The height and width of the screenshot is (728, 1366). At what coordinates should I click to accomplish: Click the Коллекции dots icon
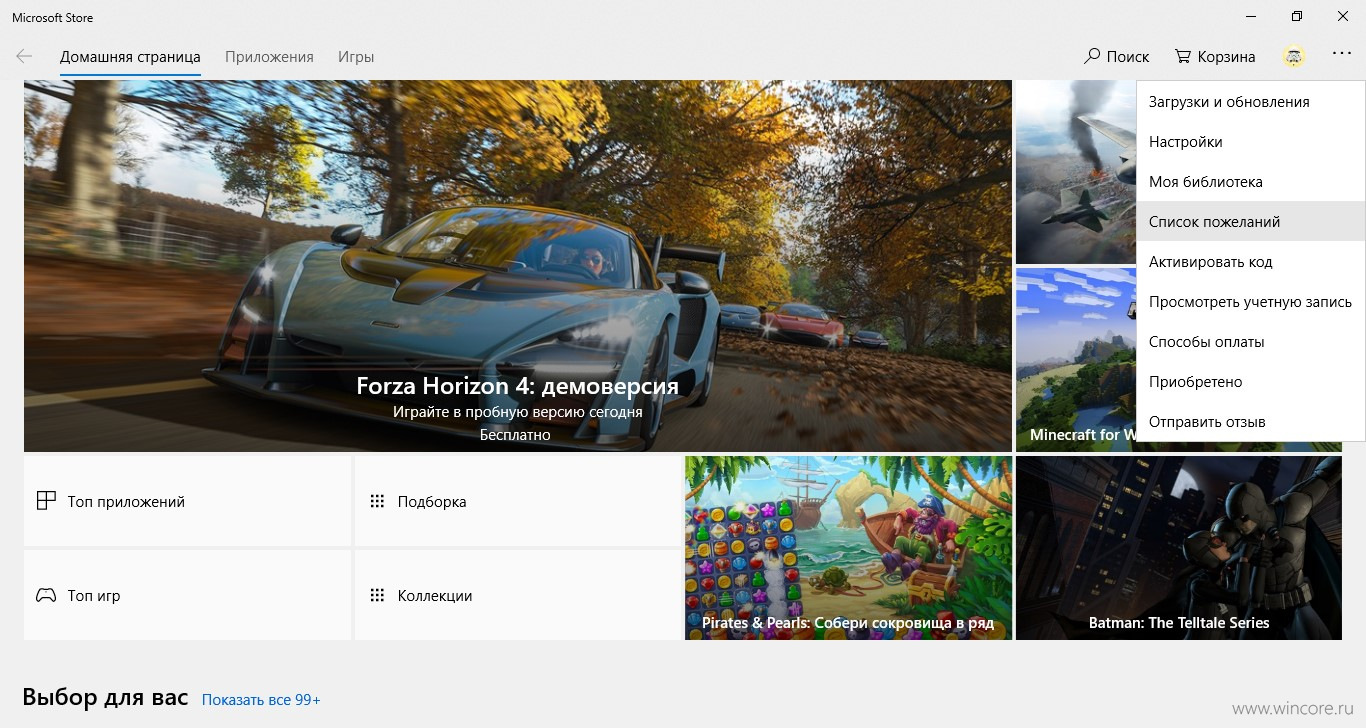pos(377,595)
